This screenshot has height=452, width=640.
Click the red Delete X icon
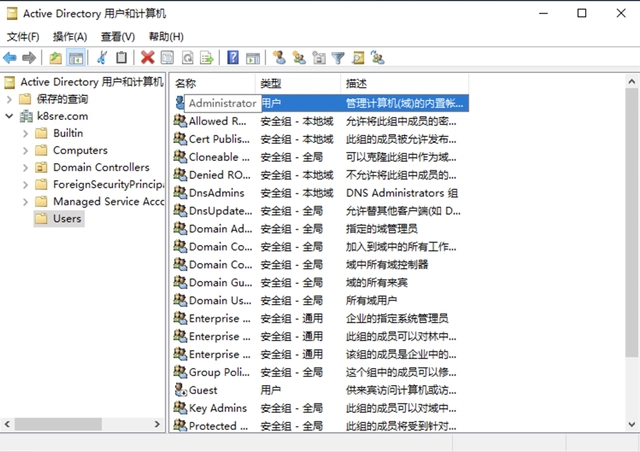[147, 58]
